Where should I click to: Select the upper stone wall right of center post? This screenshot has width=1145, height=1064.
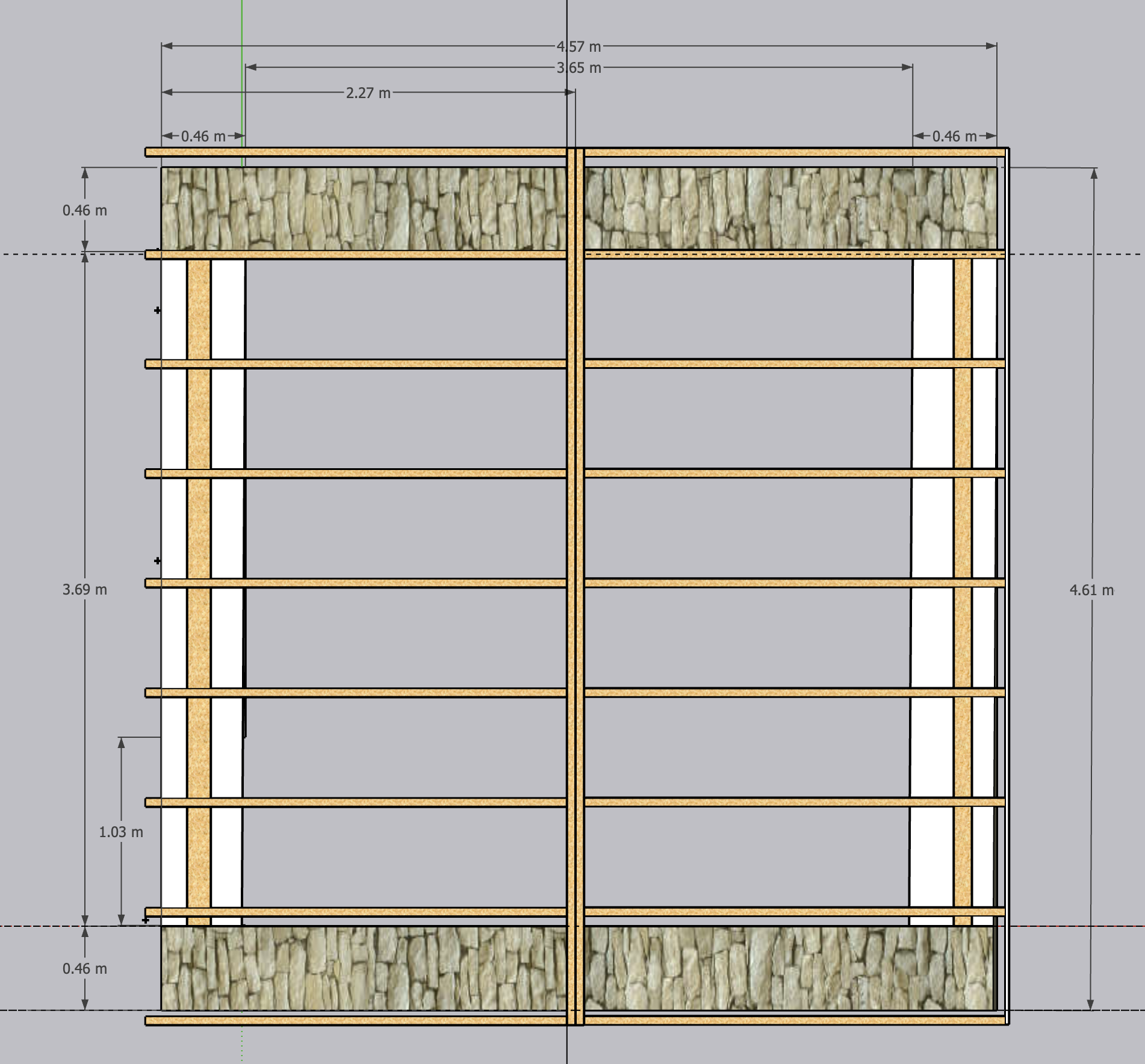[790, 209]
